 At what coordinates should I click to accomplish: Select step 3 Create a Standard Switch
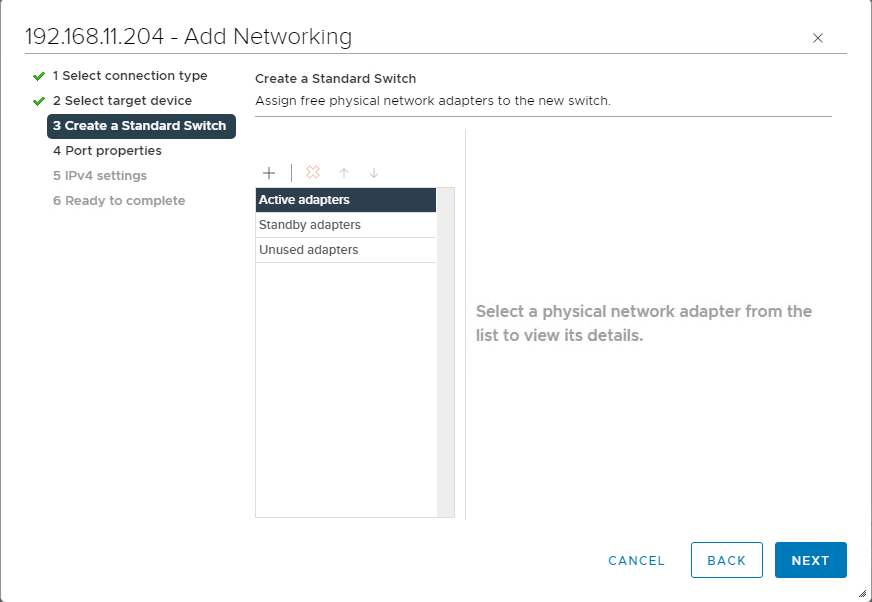tap(140, 126)
